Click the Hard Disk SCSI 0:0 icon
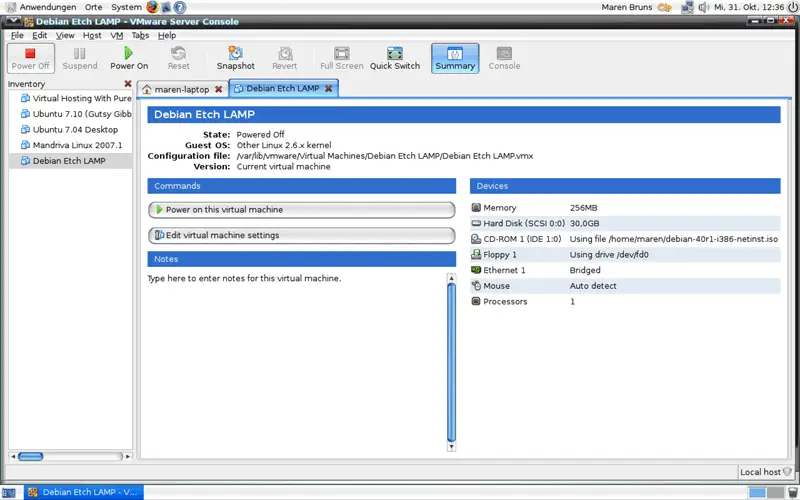Viewport: 800px width, 500px height. (476, 223)
